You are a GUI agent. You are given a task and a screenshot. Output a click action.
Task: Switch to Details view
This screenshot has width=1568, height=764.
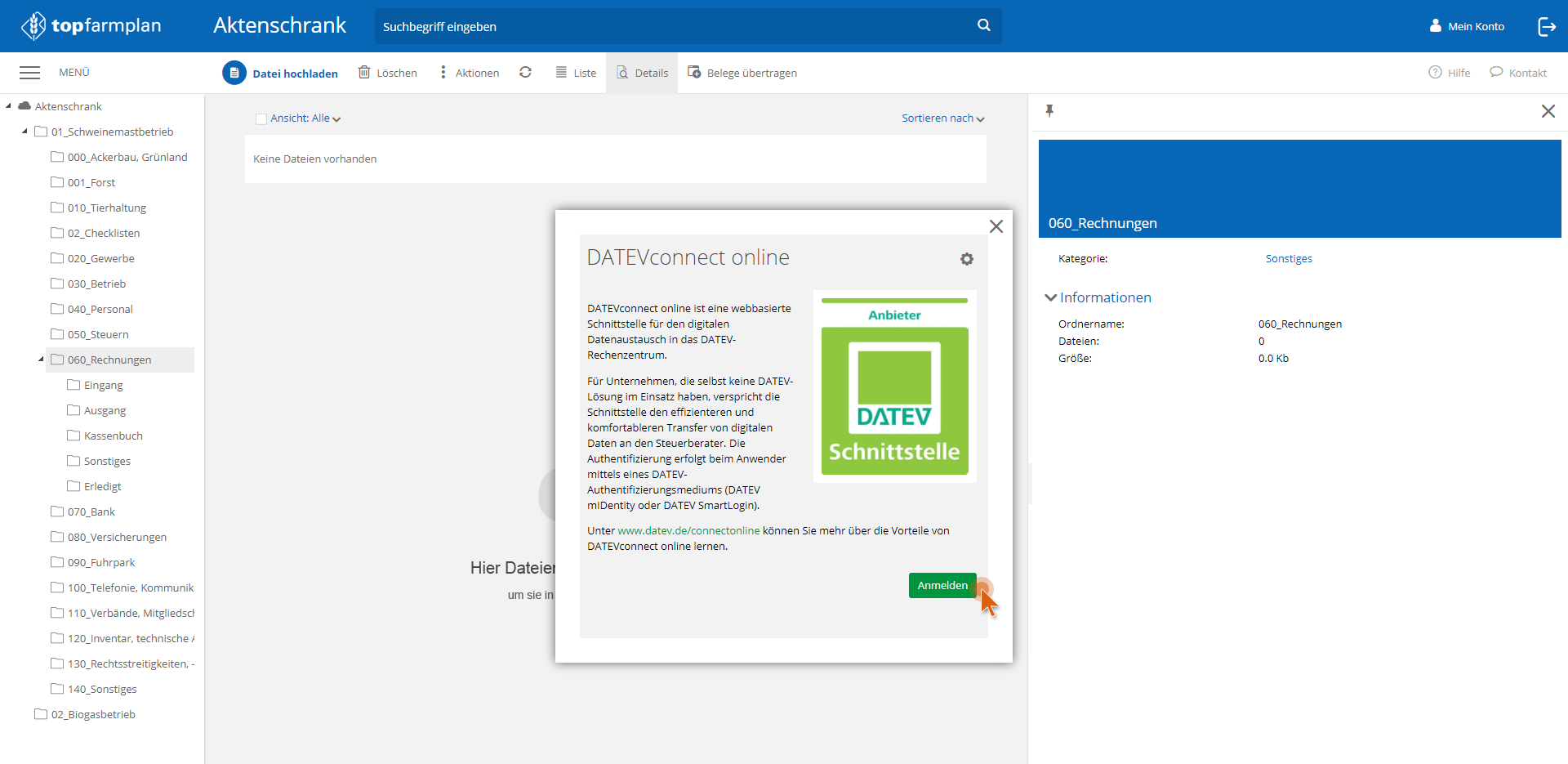tap(642, 73)
